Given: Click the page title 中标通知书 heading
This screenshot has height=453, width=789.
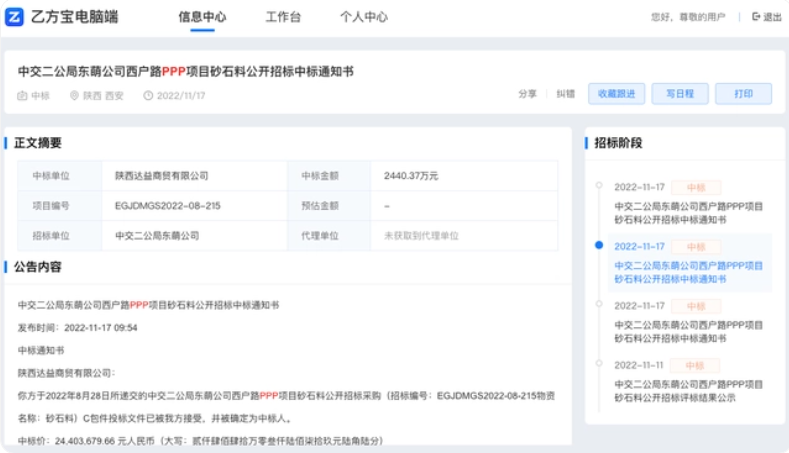Looking at the screenshot, I should (x=186, y=71).
